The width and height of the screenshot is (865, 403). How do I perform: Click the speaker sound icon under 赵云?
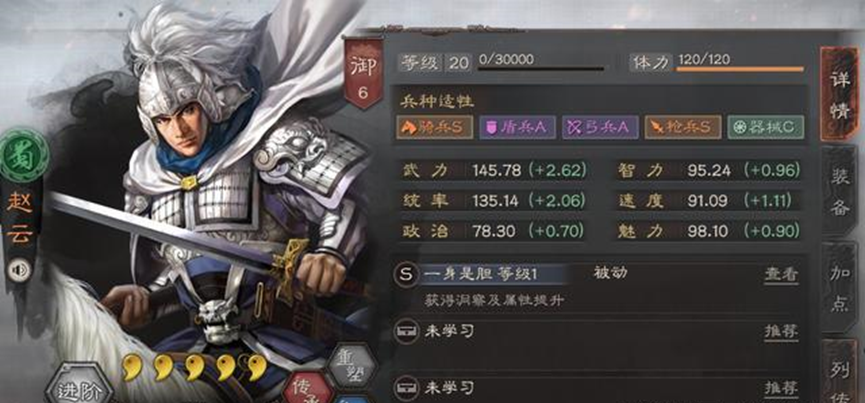[19, 270]
